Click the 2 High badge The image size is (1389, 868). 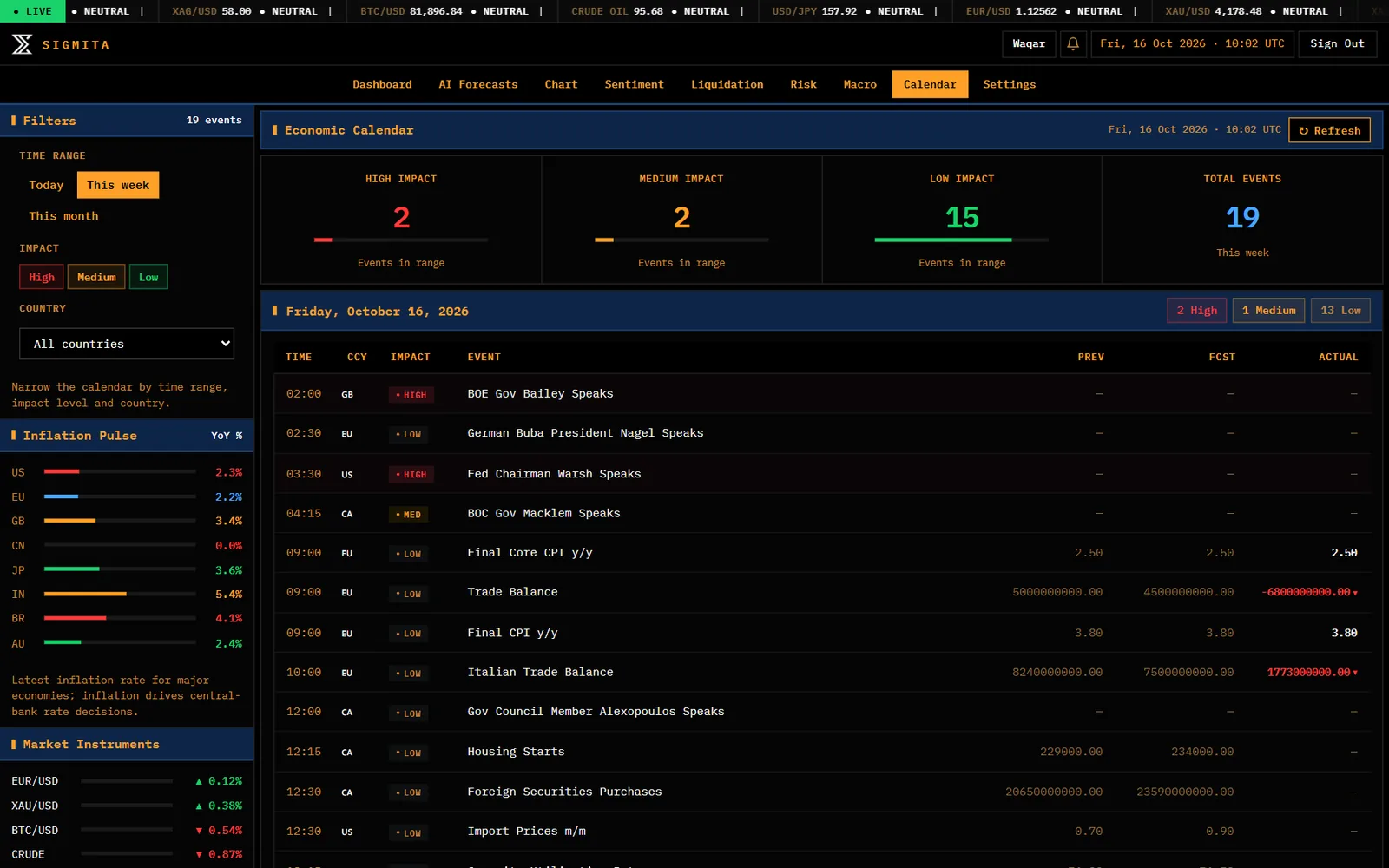(1197, 311)
